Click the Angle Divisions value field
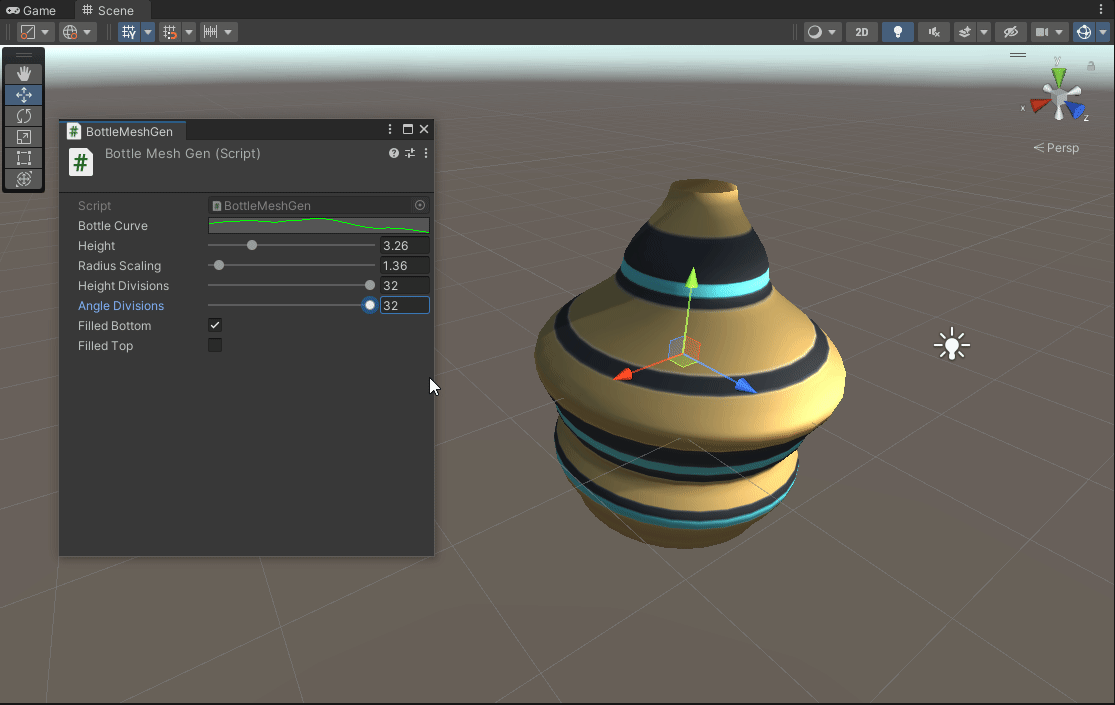The image size is (1115, 705). coord(405,305)
